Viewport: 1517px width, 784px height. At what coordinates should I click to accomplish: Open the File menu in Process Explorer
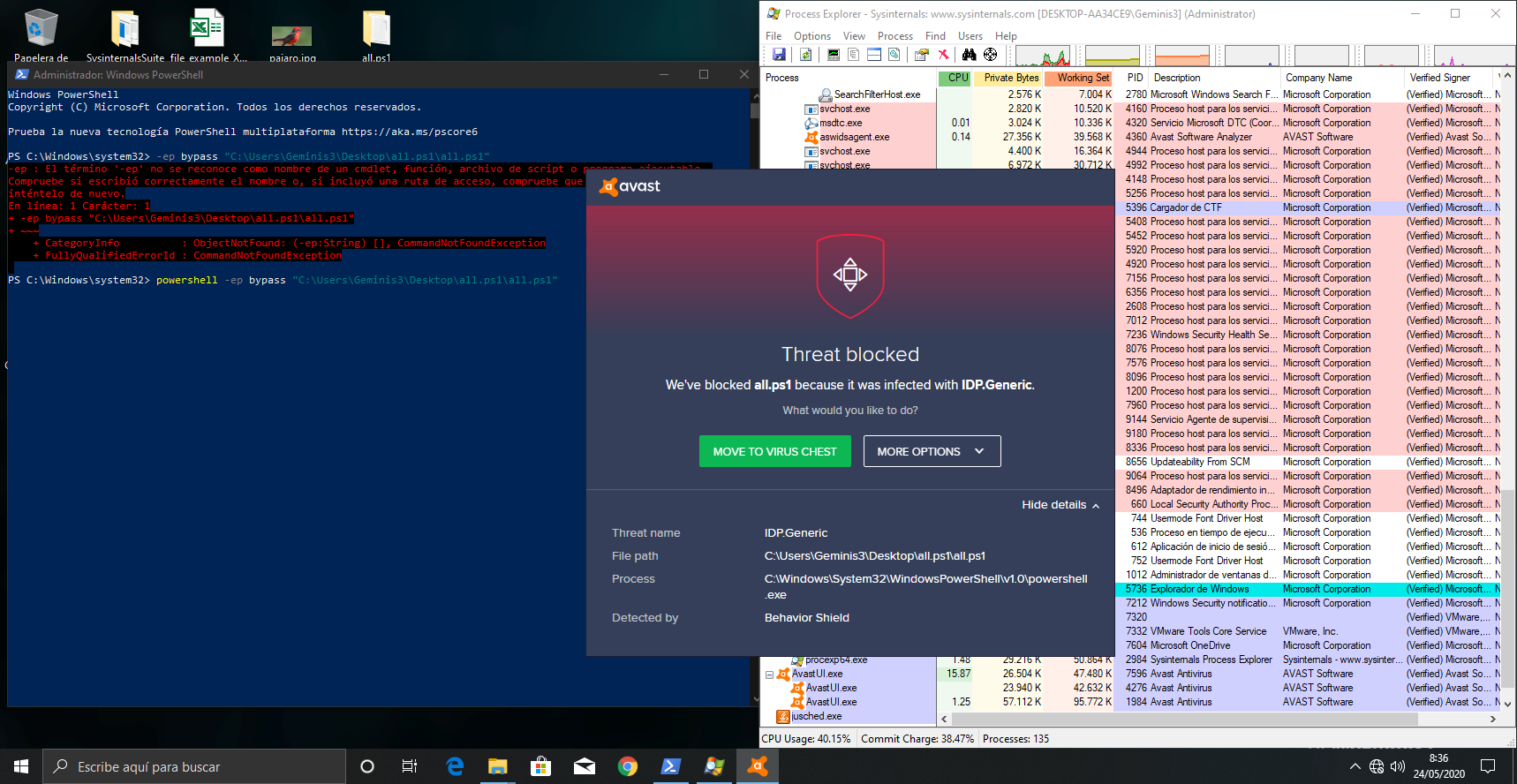[x=774, y=36]
